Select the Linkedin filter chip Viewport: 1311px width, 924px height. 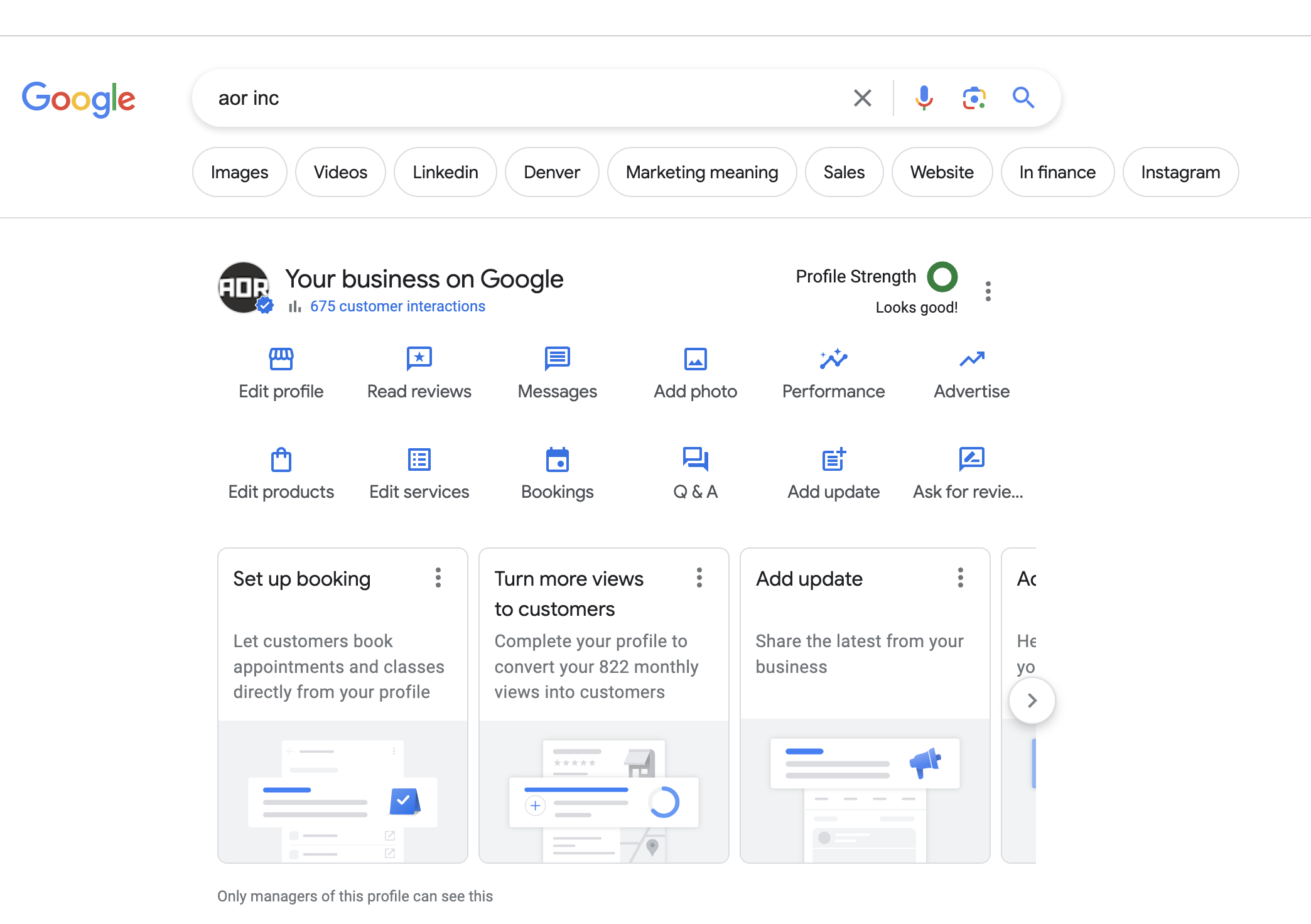pos(445,172)
